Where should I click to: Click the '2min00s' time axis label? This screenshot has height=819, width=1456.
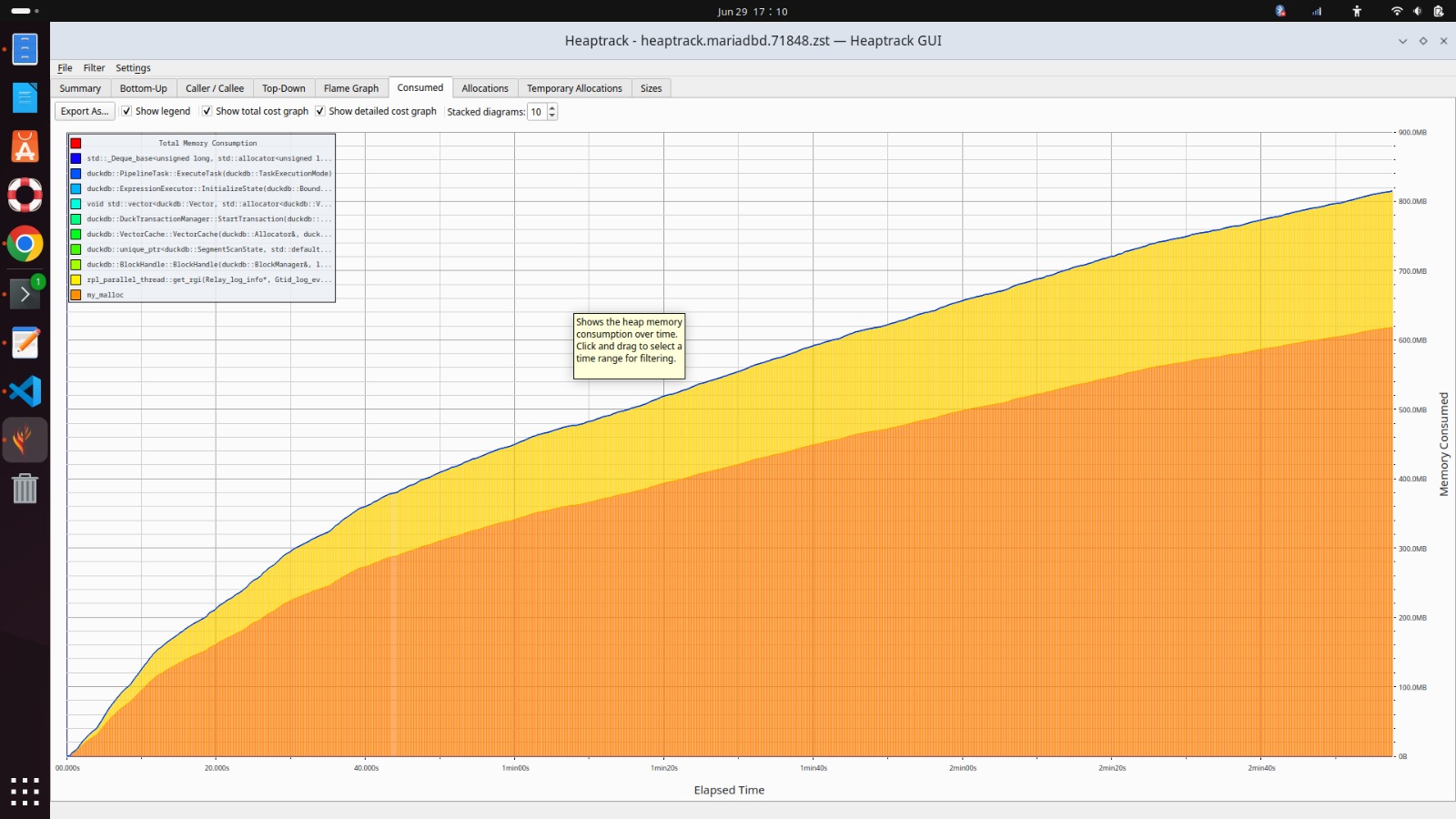963,768
